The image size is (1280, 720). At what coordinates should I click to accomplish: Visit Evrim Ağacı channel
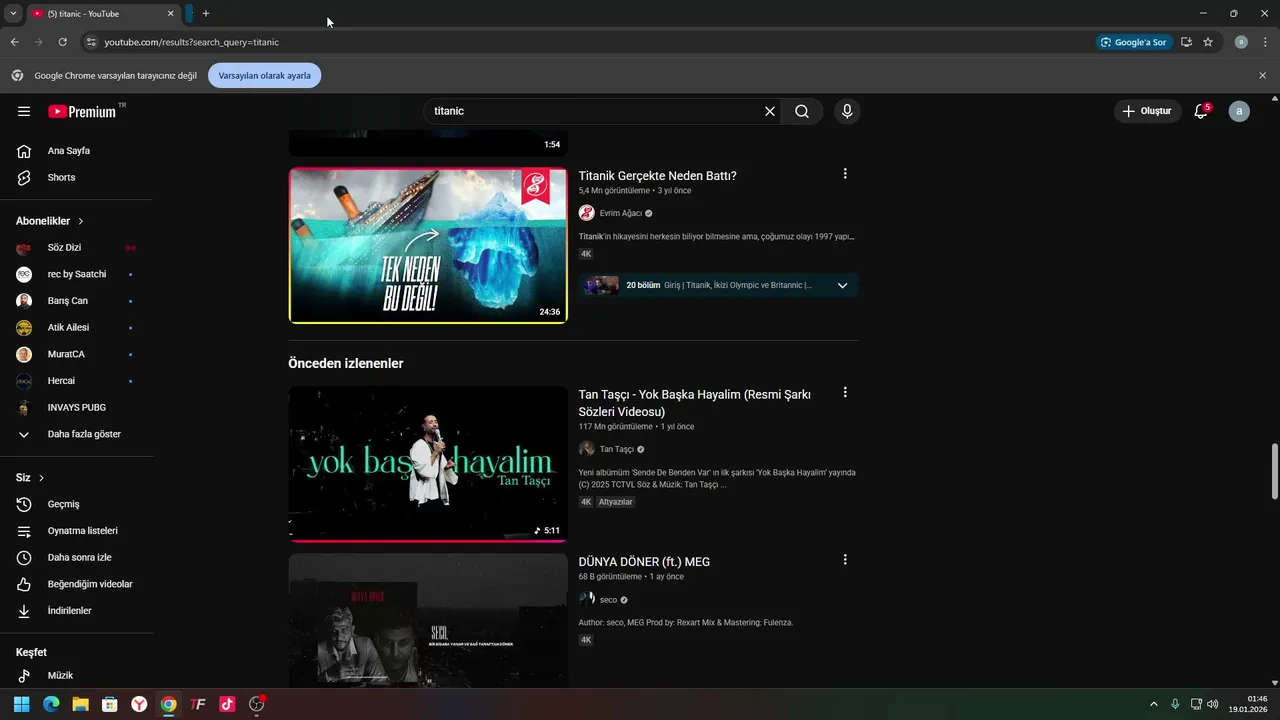(x=621, y=213)
